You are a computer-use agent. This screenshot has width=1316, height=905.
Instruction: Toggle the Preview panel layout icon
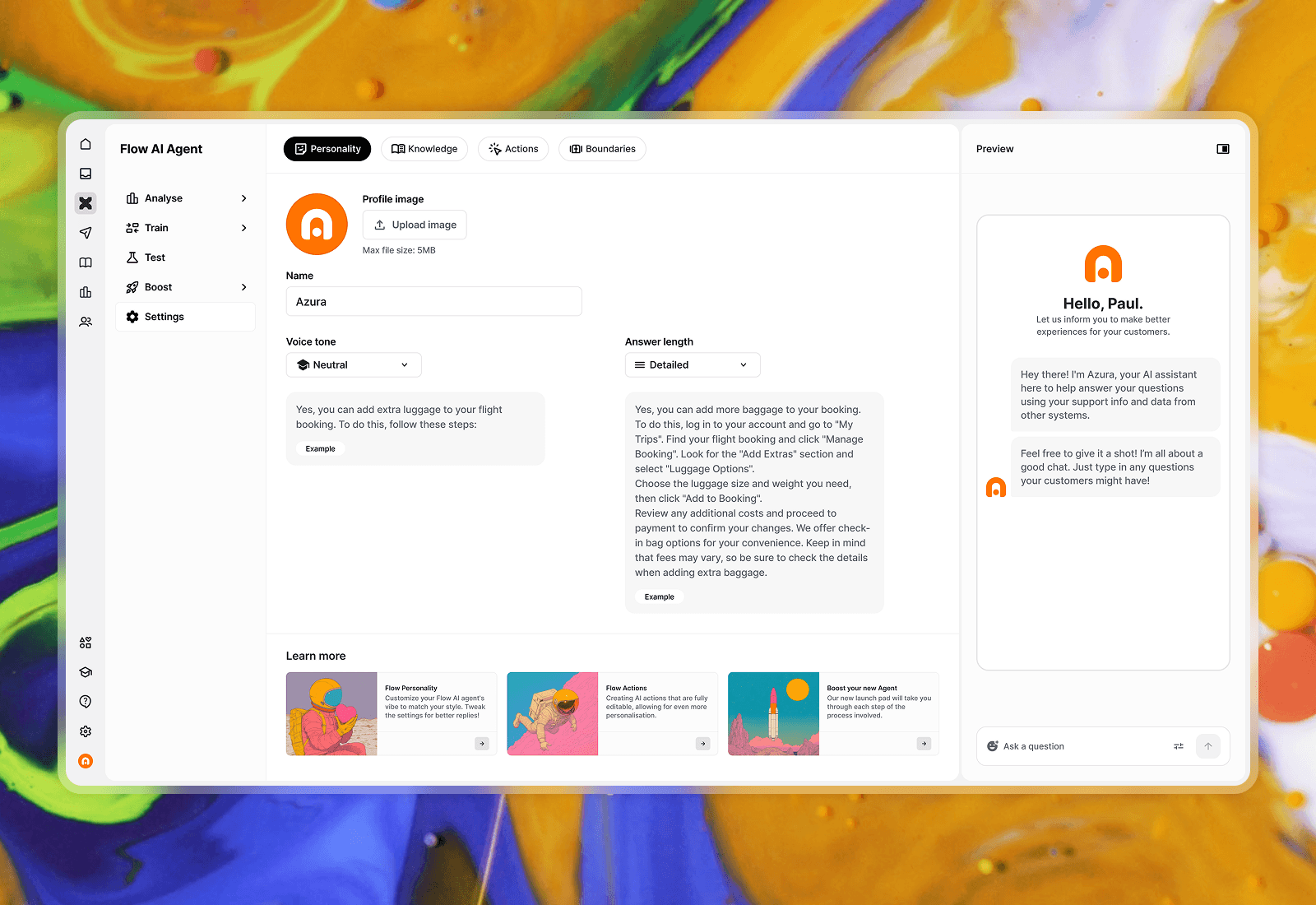tap(1223, 149)
